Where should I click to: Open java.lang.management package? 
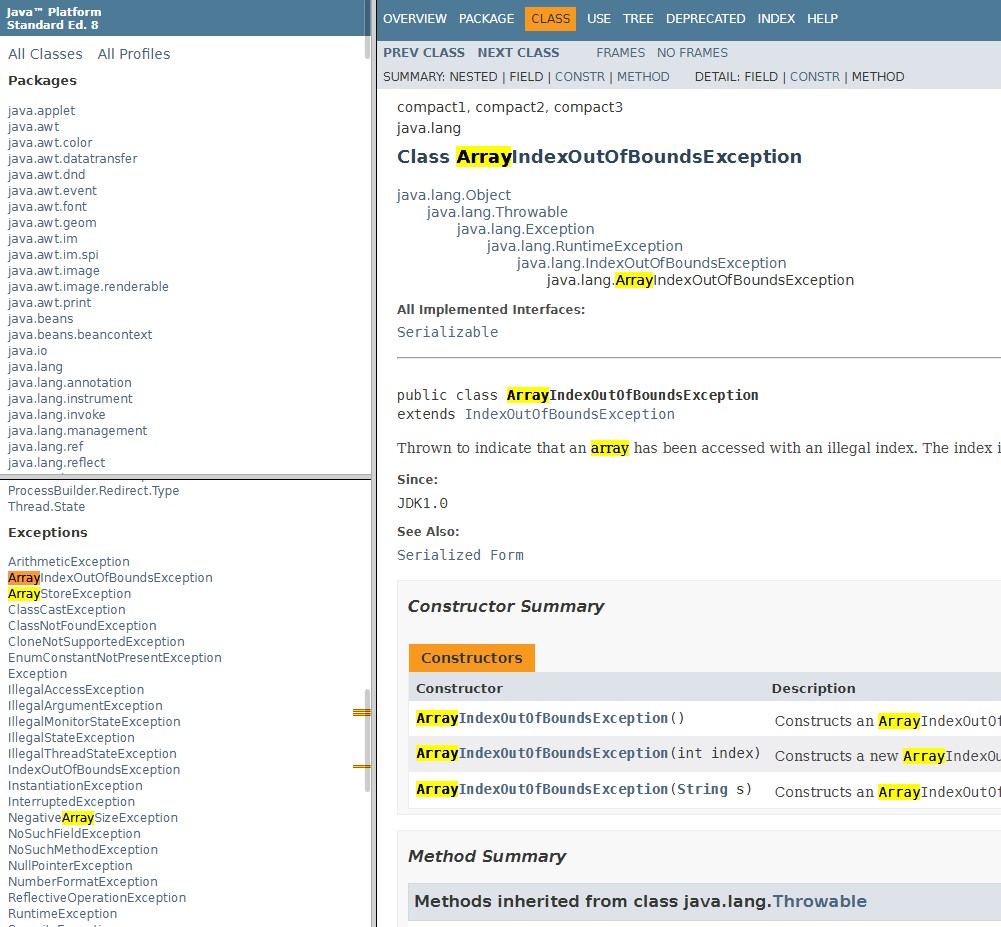(77, 430)
